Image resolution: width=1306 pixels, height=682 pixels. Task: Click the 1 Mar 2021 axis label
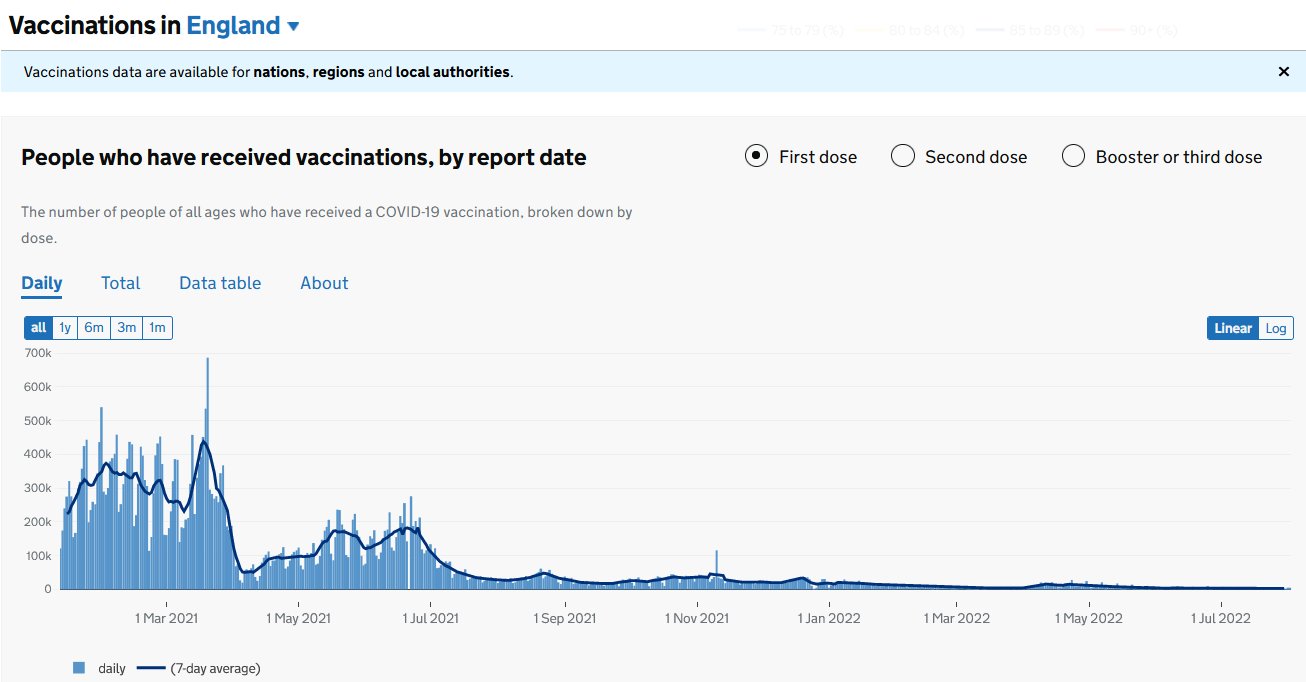(x=167, y=618)
